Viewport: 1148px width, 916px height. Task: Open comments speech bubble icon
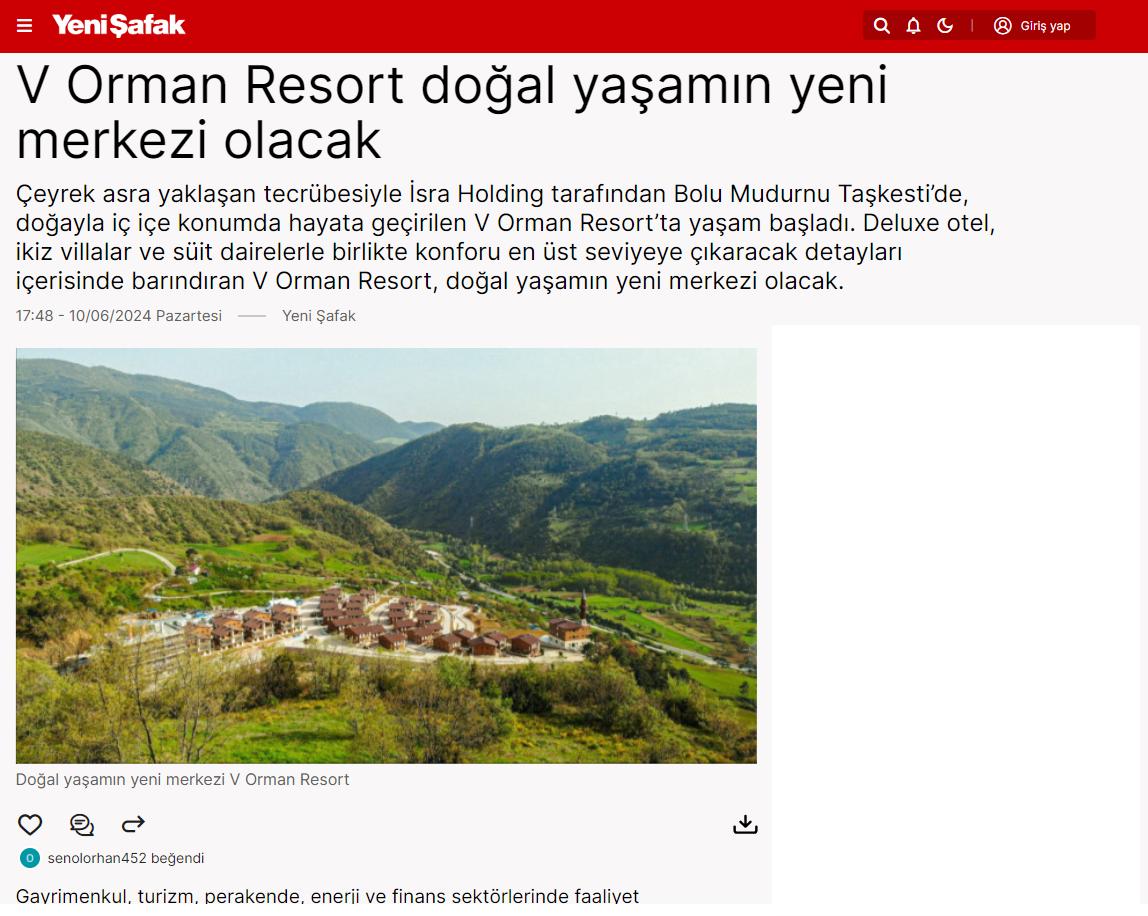tap(81, 824)
